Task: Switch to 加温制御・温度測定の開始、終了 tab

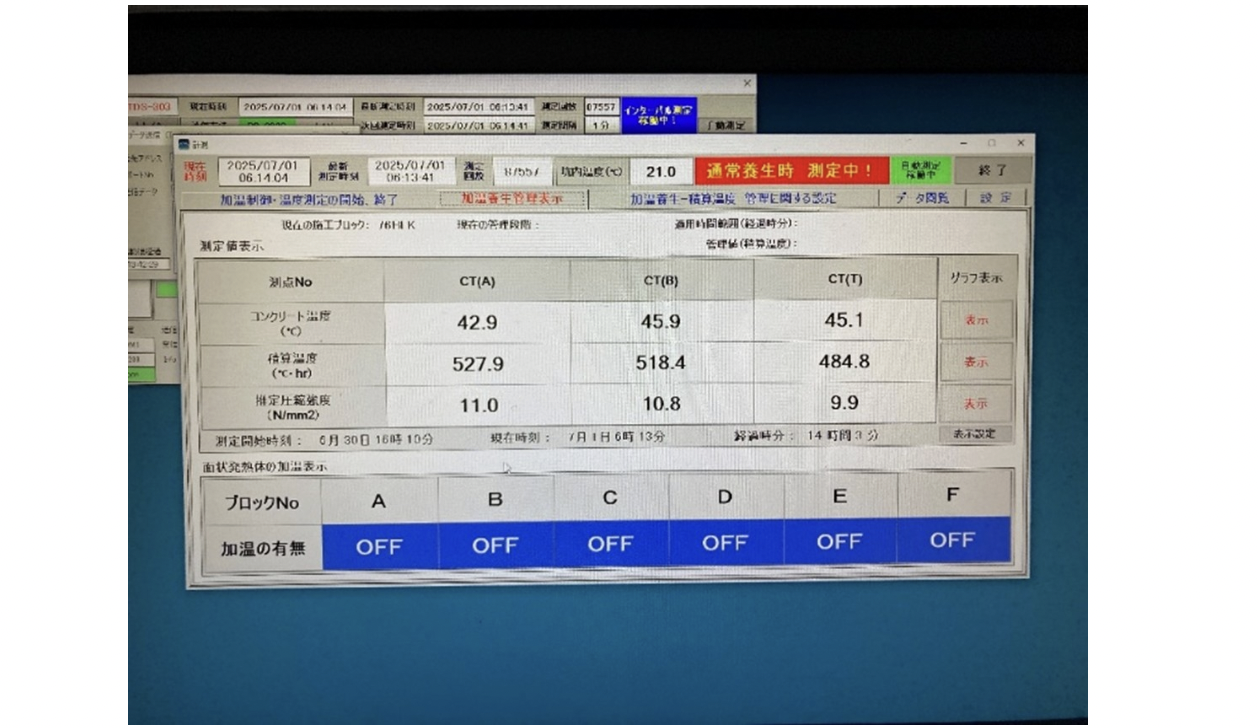Action: (309, 199)
